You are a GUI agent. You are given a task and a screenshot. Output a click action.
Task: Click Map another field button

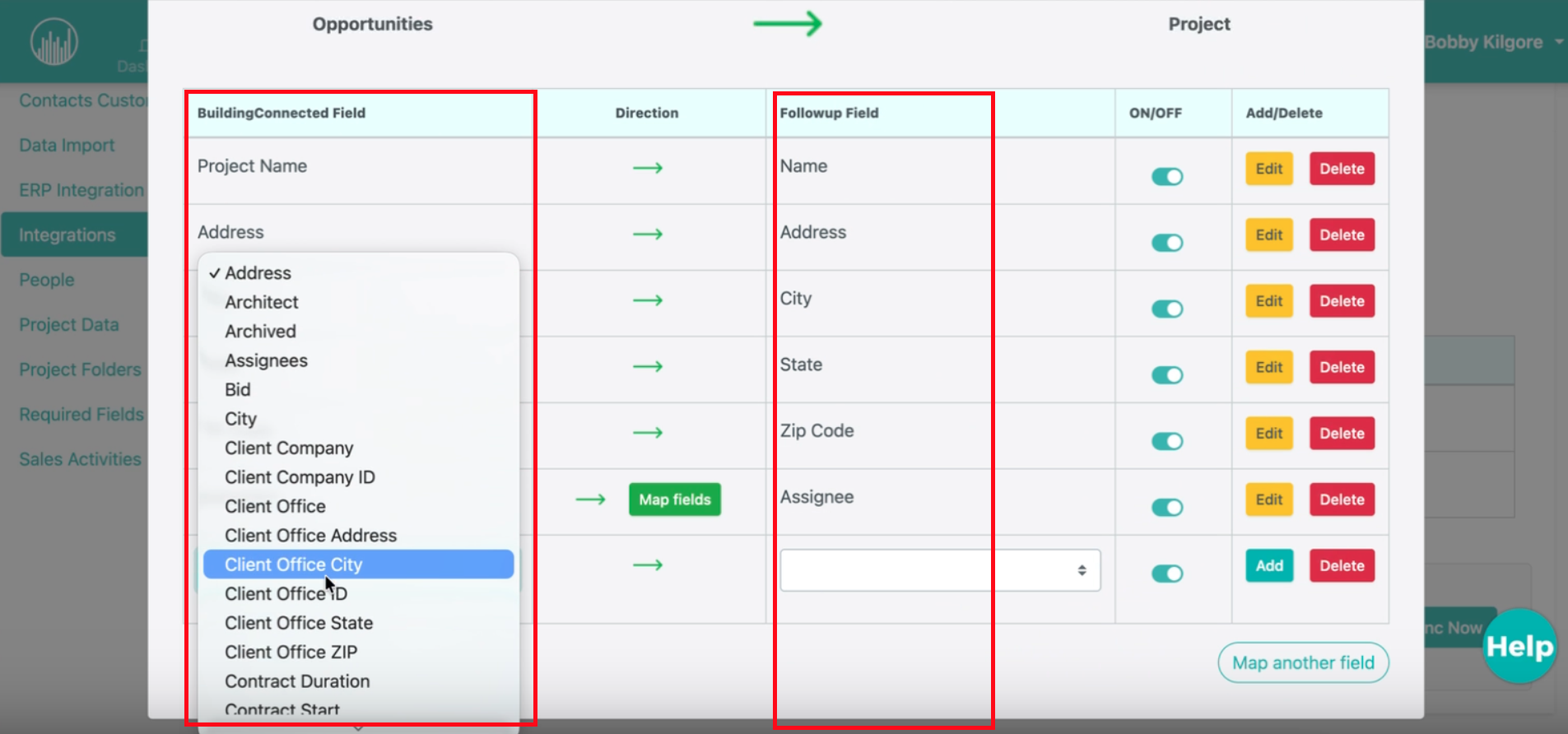[1303, 662]
